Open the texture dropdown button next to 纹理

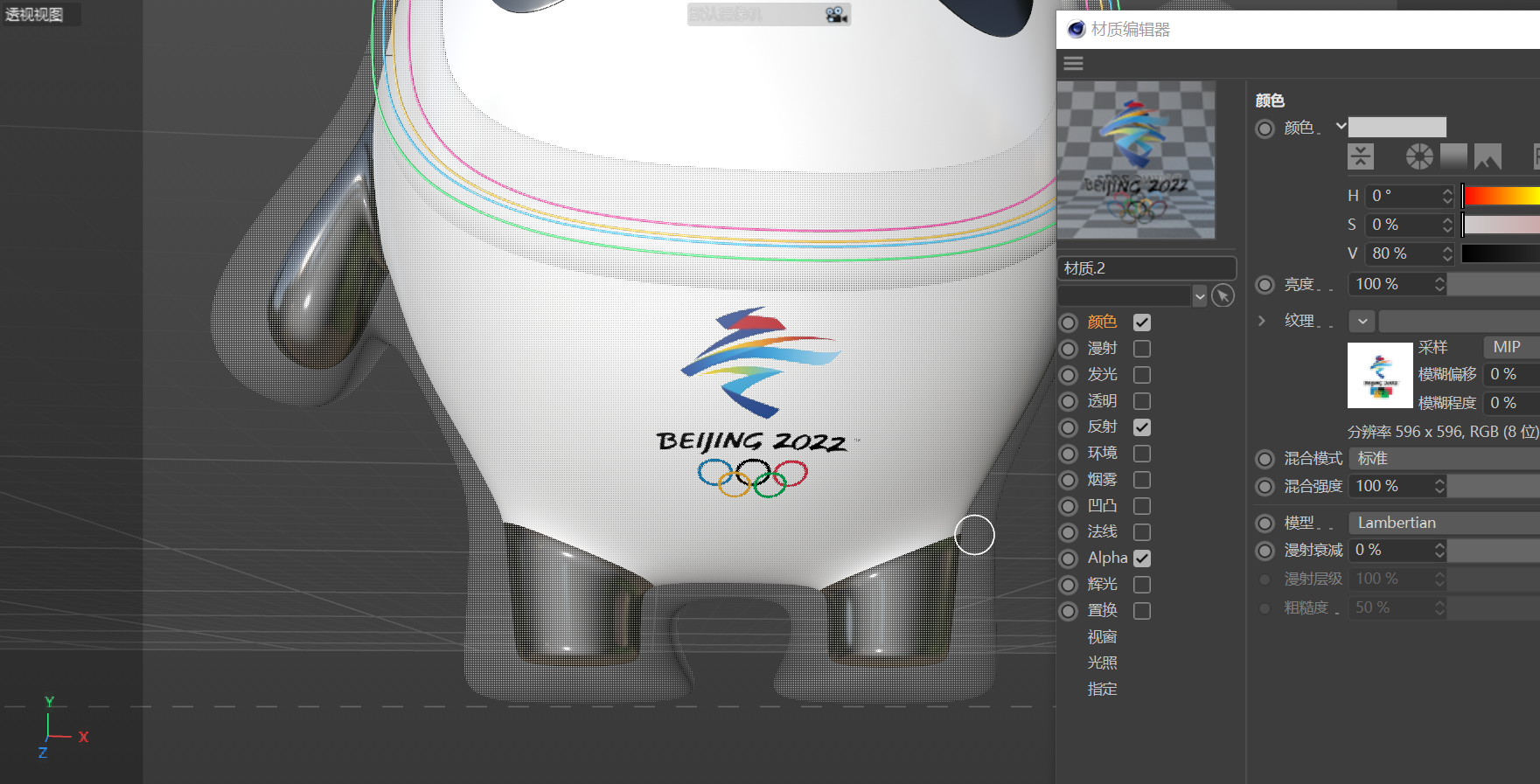pos(1362,322)
